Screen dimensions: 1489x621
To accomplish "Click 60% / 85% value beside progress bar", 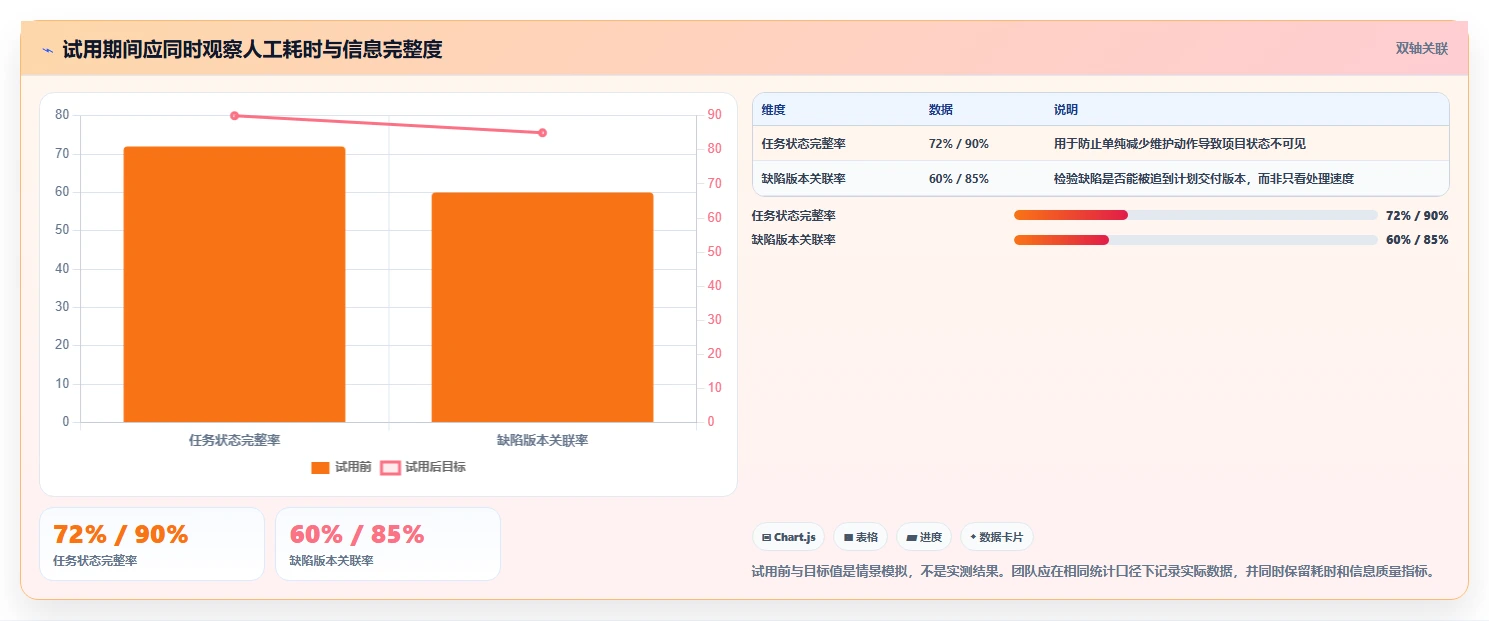I will [1417, 239].
